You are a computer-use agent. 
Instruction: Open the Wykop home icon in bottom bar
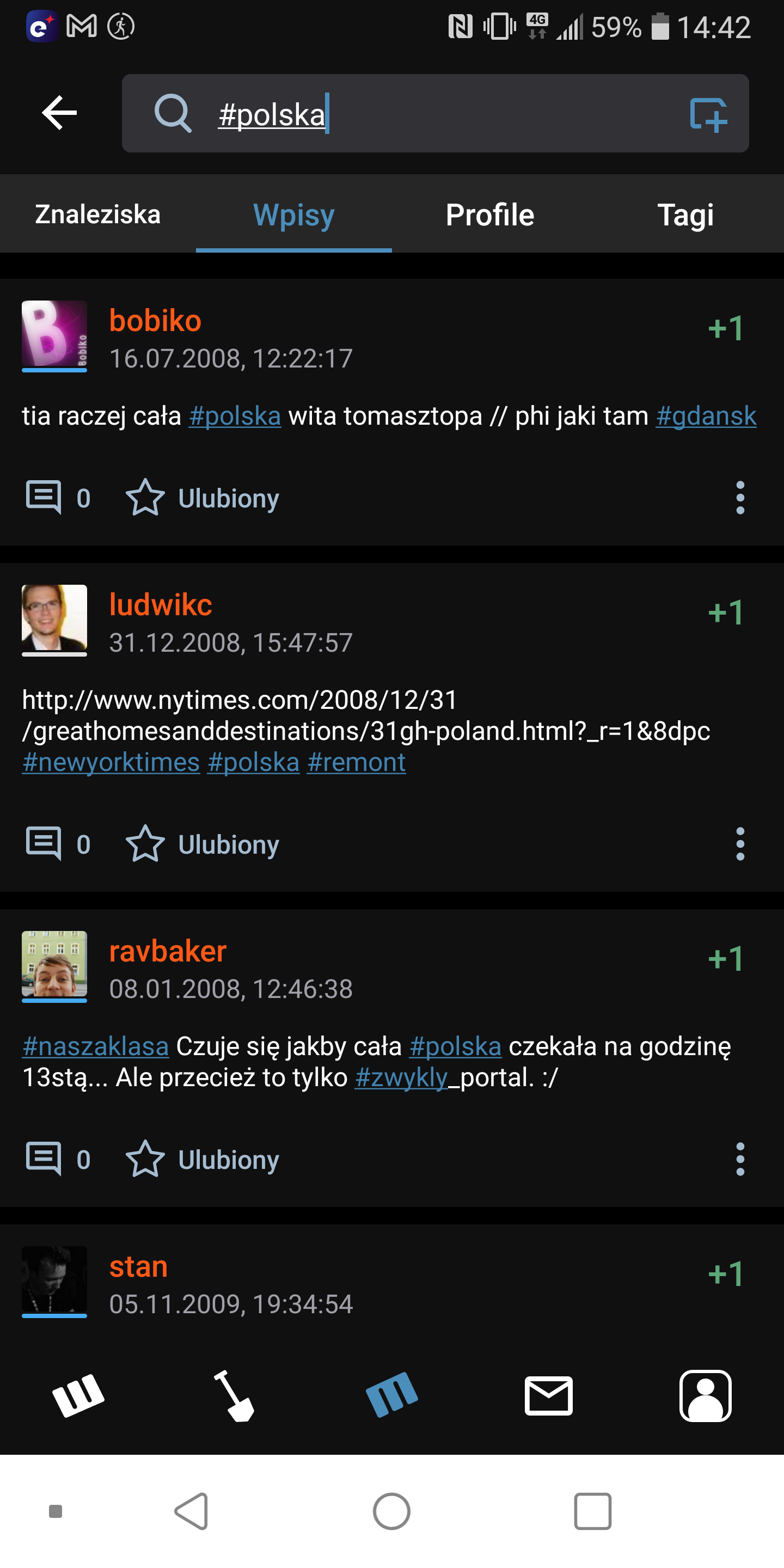(78, 1395)
